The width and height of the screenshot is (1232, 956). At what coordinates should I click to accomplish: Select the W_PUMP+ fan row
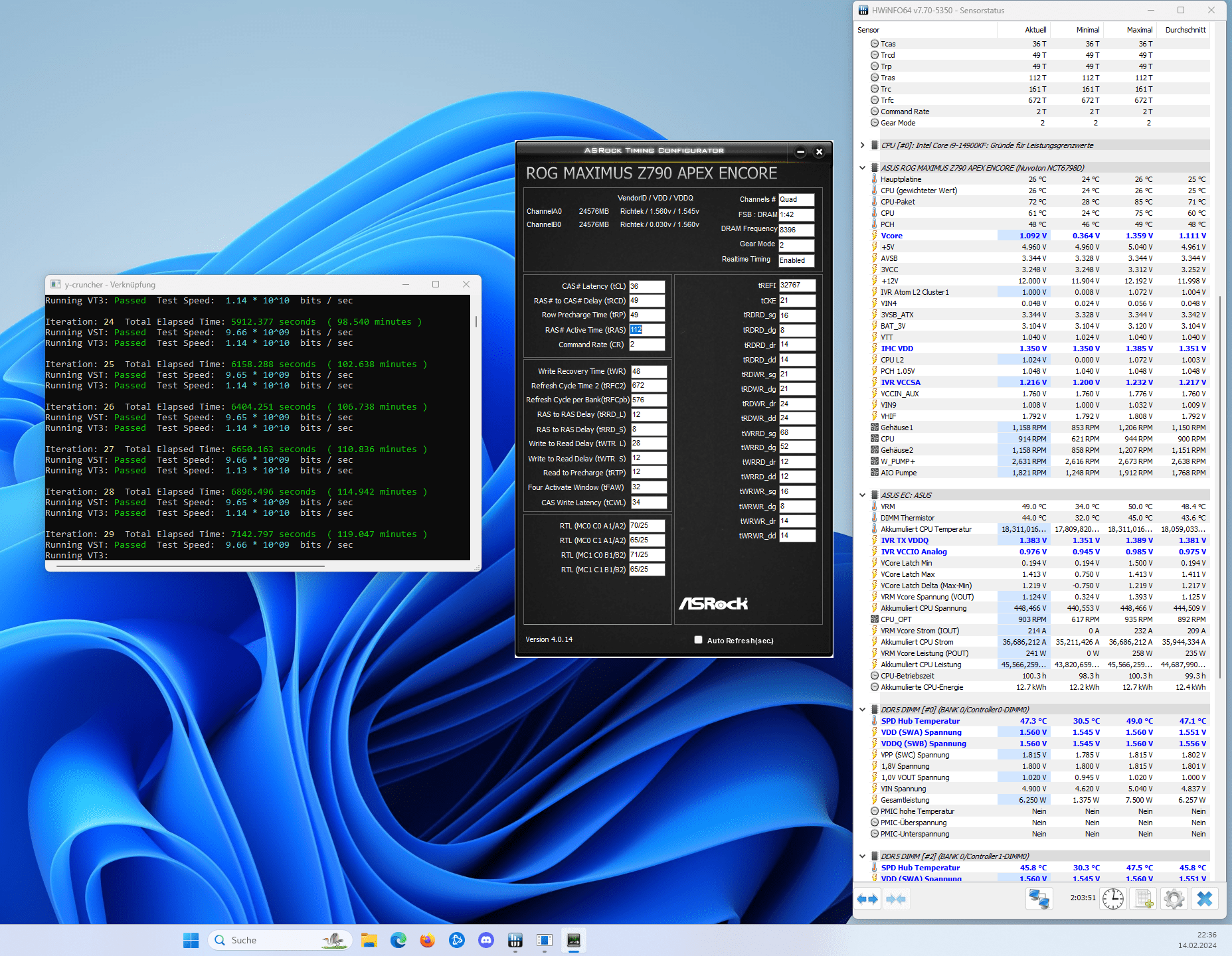(1039, 461)
